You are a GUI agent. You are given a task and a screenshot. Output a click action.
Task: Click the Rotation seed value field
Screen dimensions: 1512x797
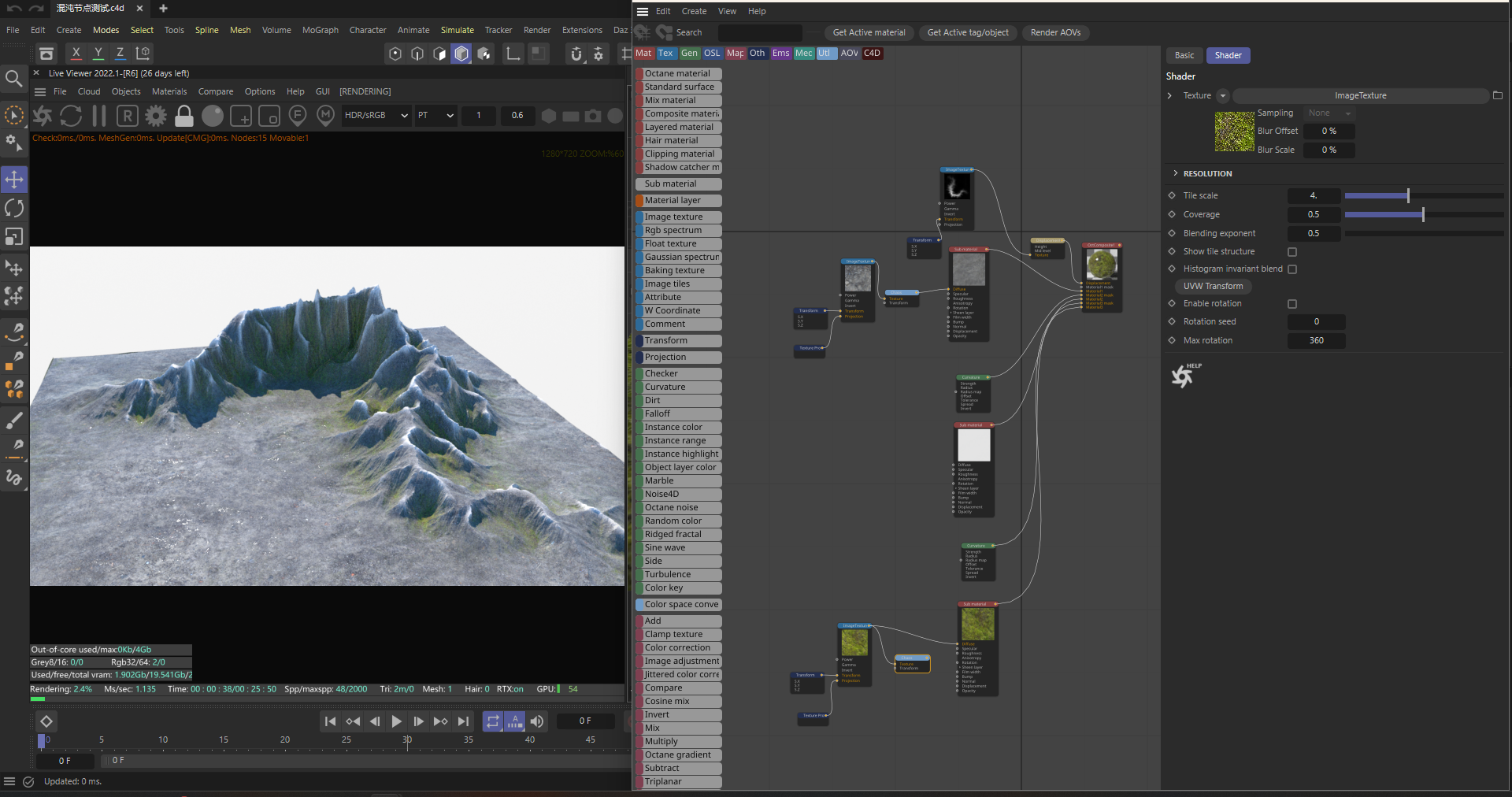pos(1316,321)
